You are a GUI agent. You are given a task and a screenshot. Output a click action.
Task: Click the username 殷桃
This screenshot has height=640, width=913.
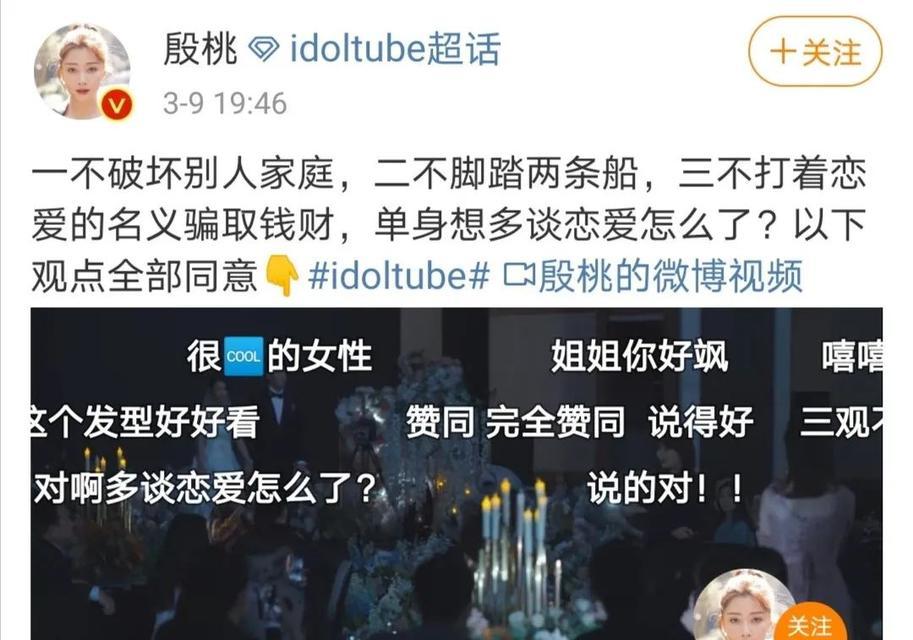(x=200, y=49)
